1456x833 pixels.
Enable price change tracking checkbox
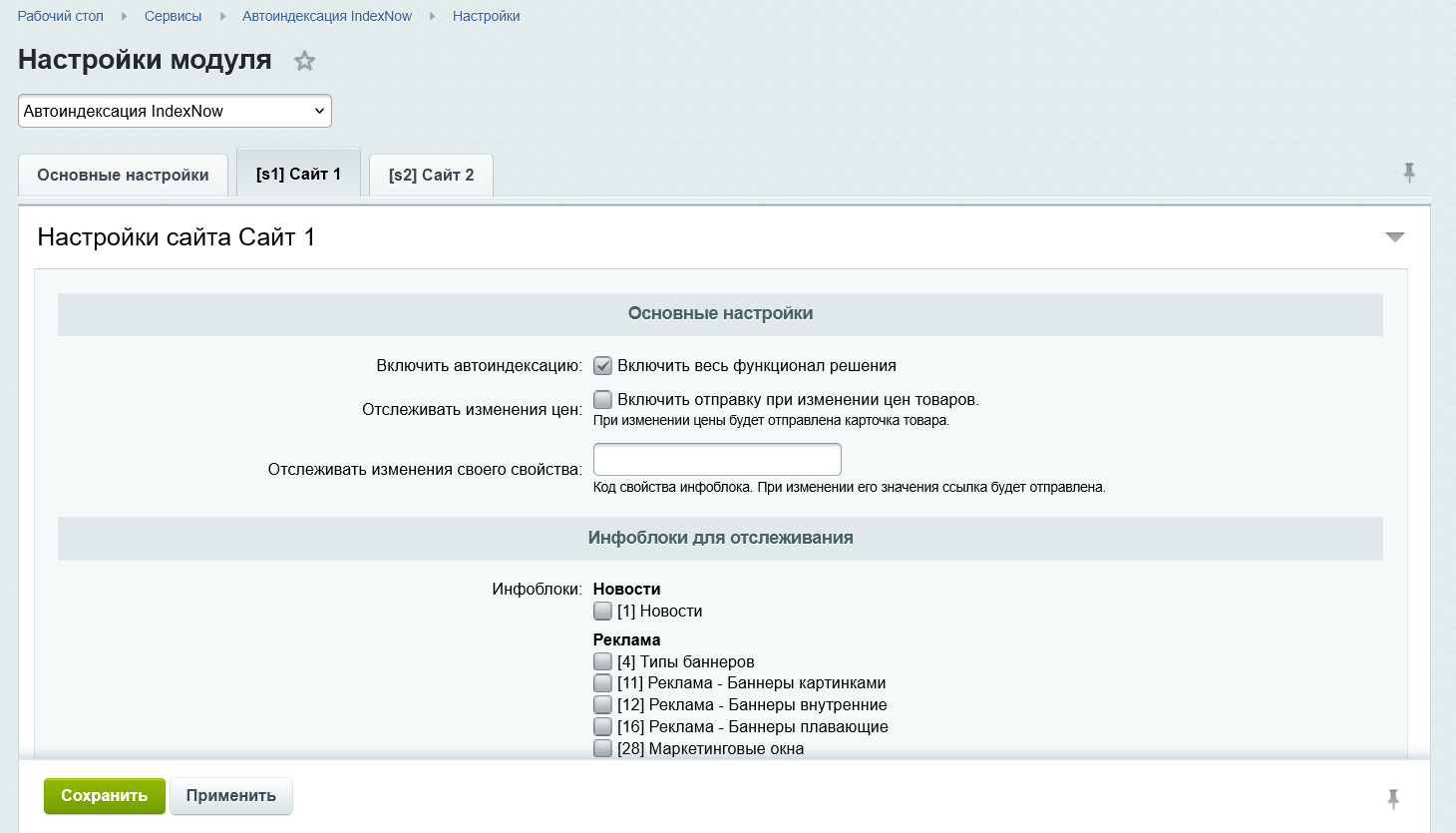click(x=602, y=399)
